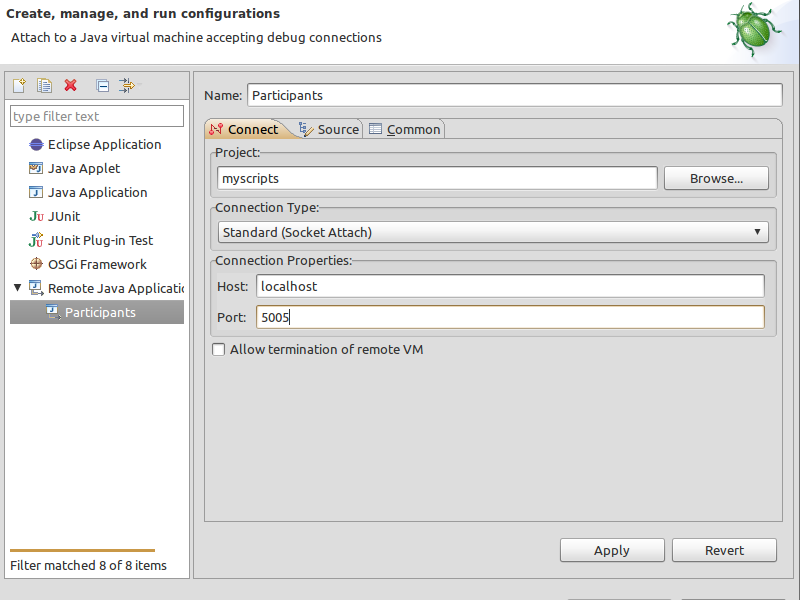
Task: Click the Connect tab icon
Action: coord(216,129)
